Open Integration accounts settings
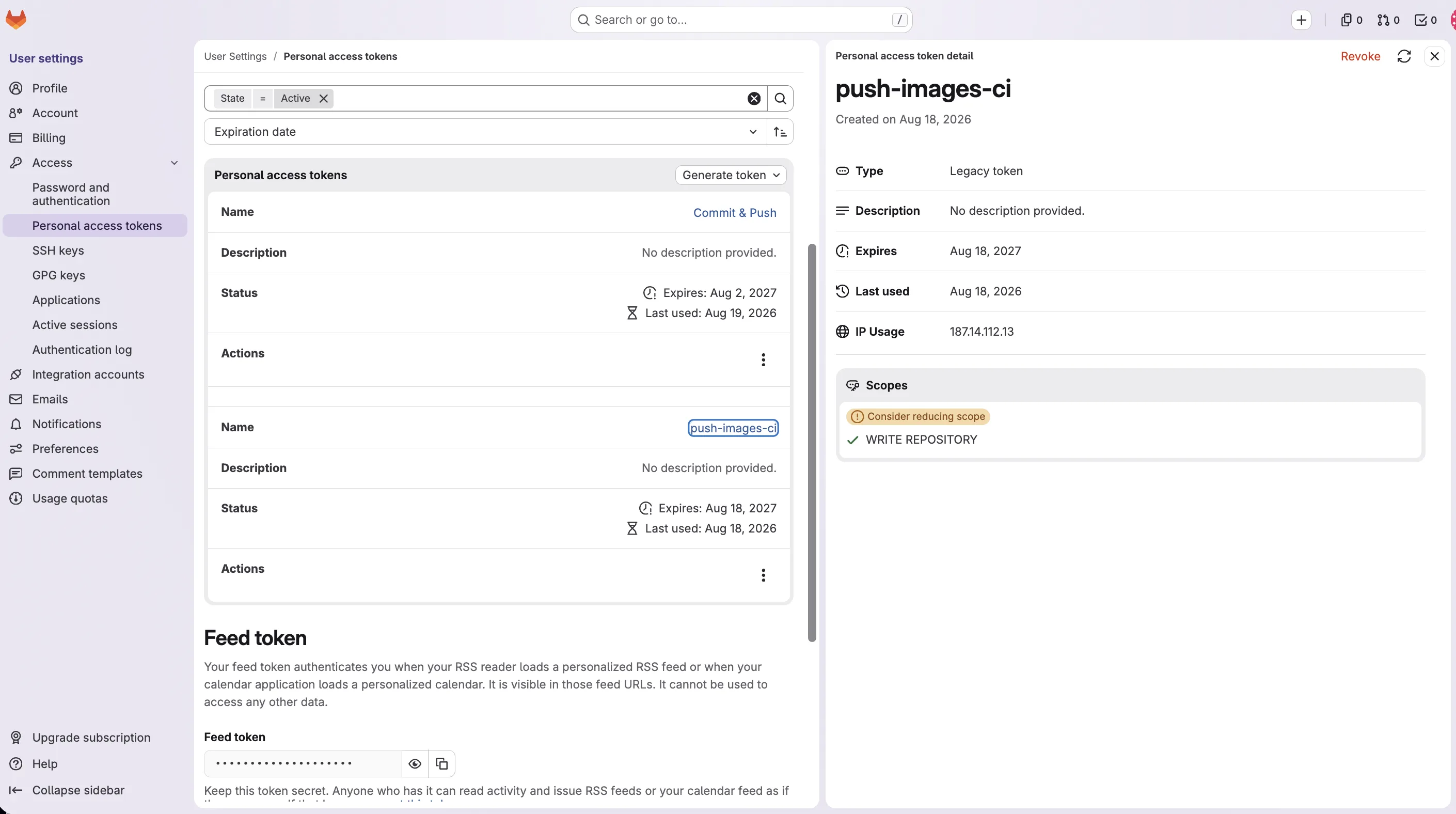The width and height of the screenshot is (1456, 814). tap(95, 374)
